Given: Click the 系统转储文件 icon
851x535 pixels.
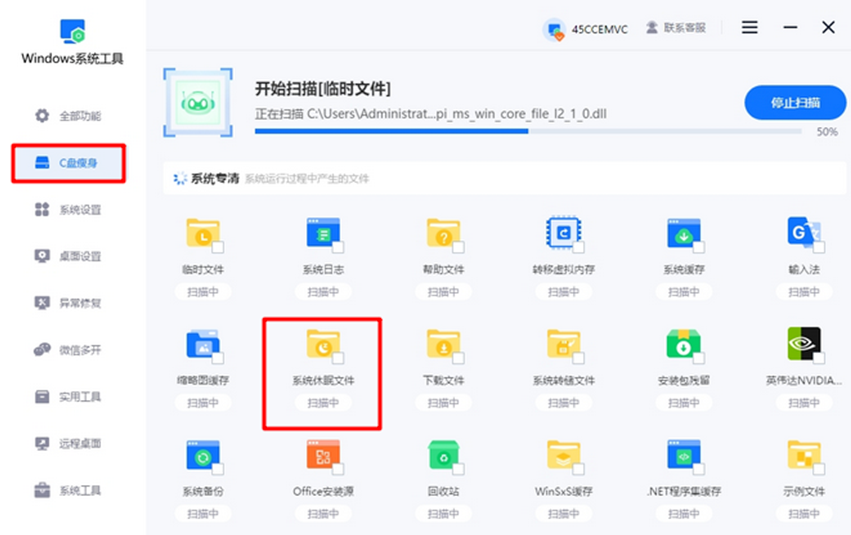Looking at the screenshot, I should tap(563, 344).
